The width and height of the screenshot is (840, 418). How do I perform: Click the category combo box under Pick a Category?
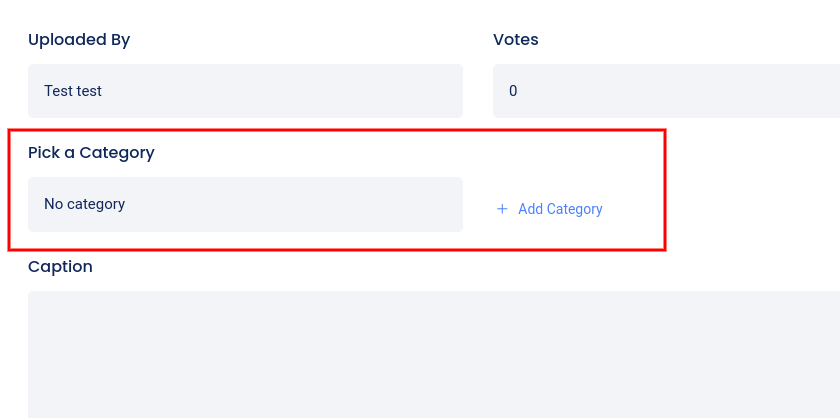click(x=245, y=204)
